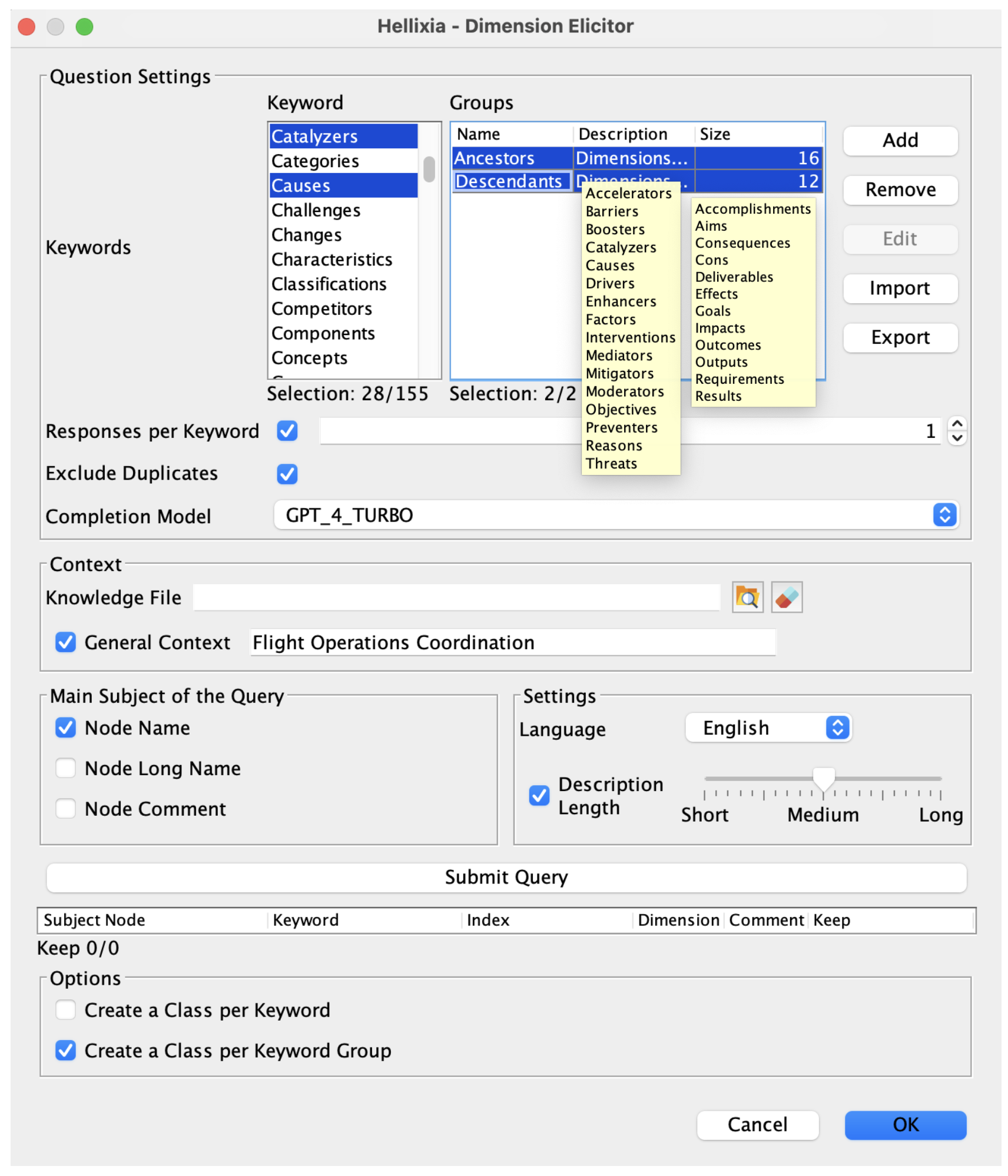
Task: Open the Language dropdown showing English
Action: [768, 728]
